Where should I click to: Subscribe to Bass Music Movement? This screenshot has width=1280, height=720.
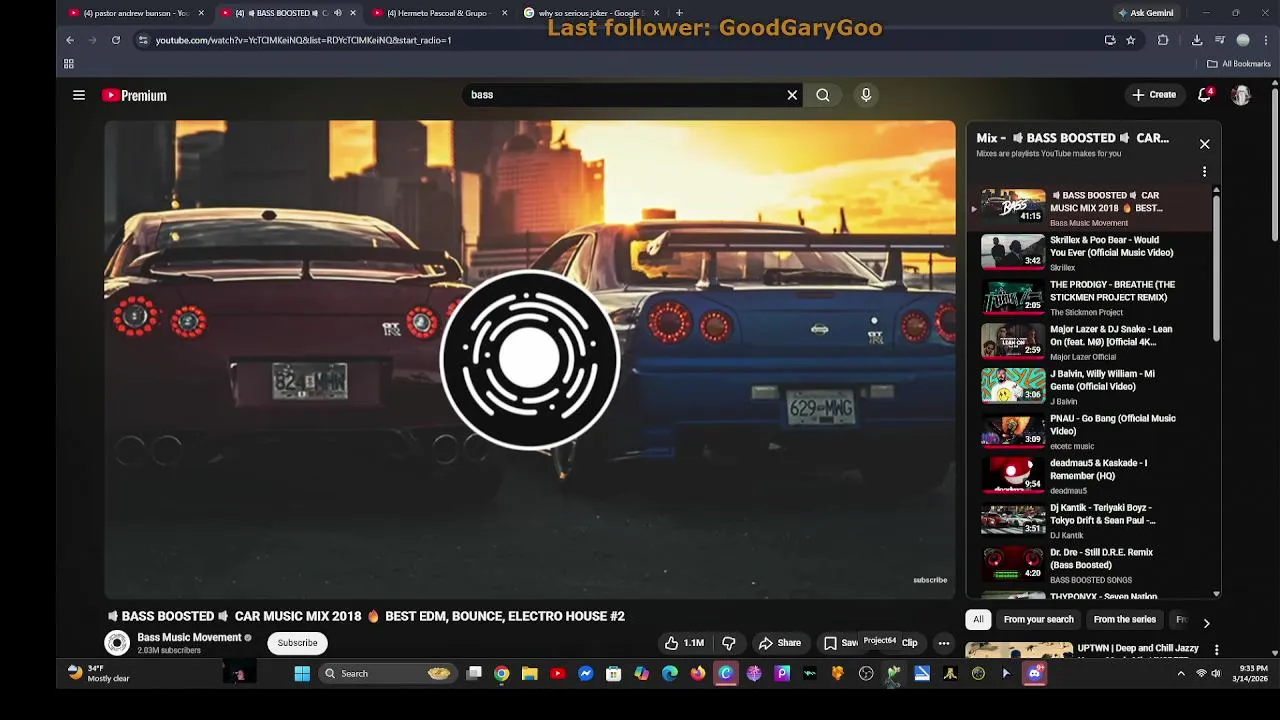pos(297,643)
